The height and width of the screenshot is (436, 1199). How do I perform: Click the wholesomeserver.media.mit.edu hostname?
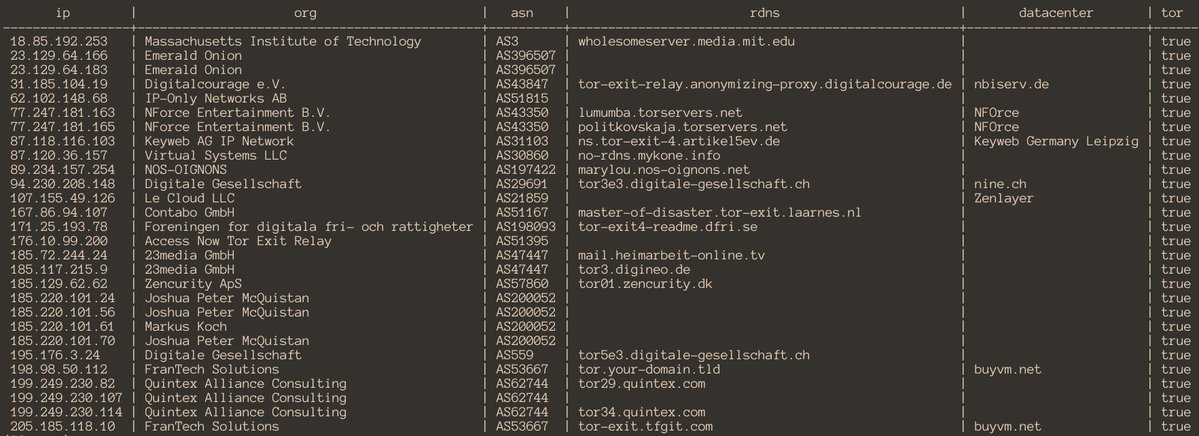[688, 42]
